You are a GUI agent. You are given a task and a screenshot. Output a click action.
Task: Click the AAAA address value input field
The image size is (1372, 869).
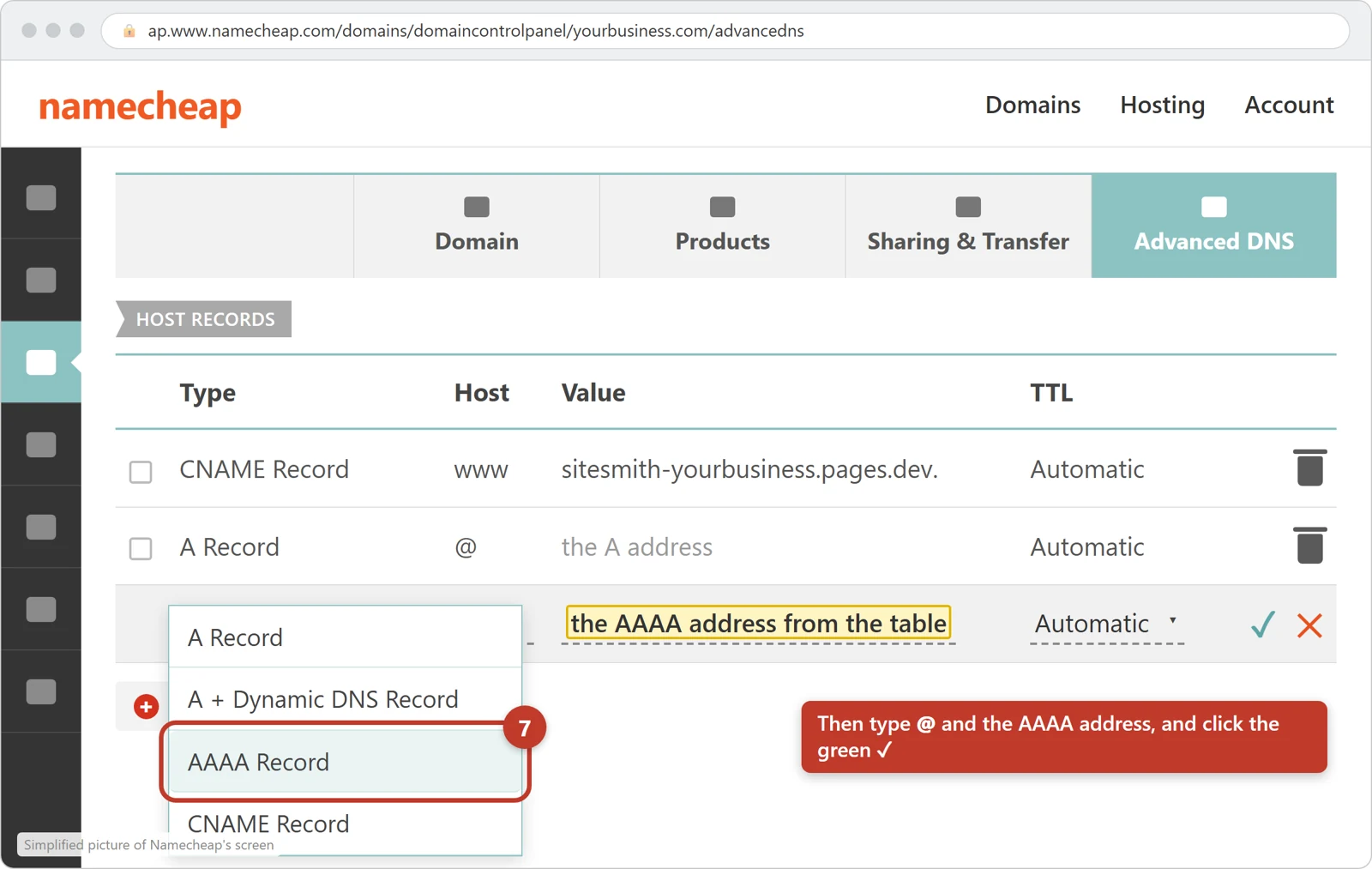[758, 624]
